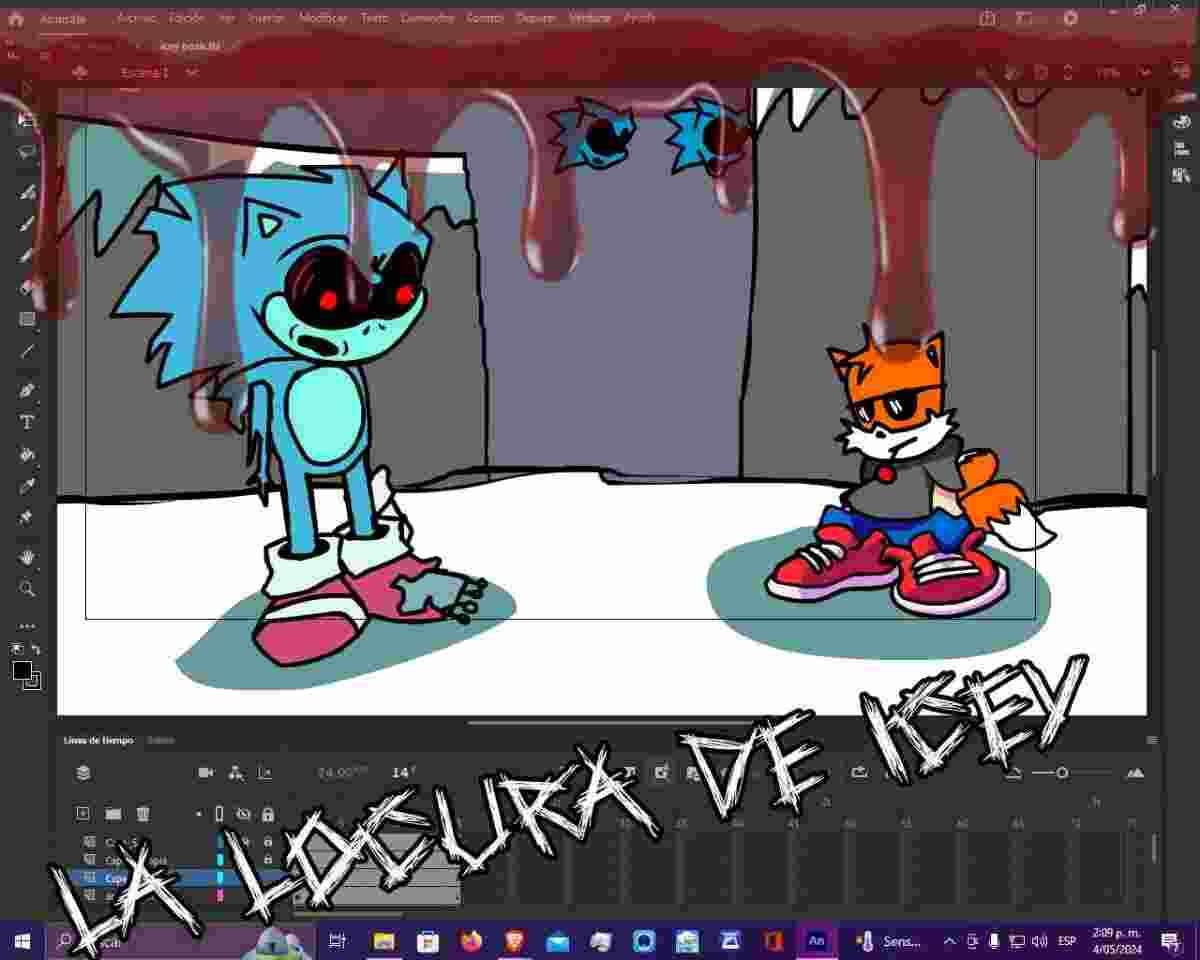The width and height of the screenshot is (1200, 960).
Task: Open Firefox from the taskbar
Action: [471, 941]
